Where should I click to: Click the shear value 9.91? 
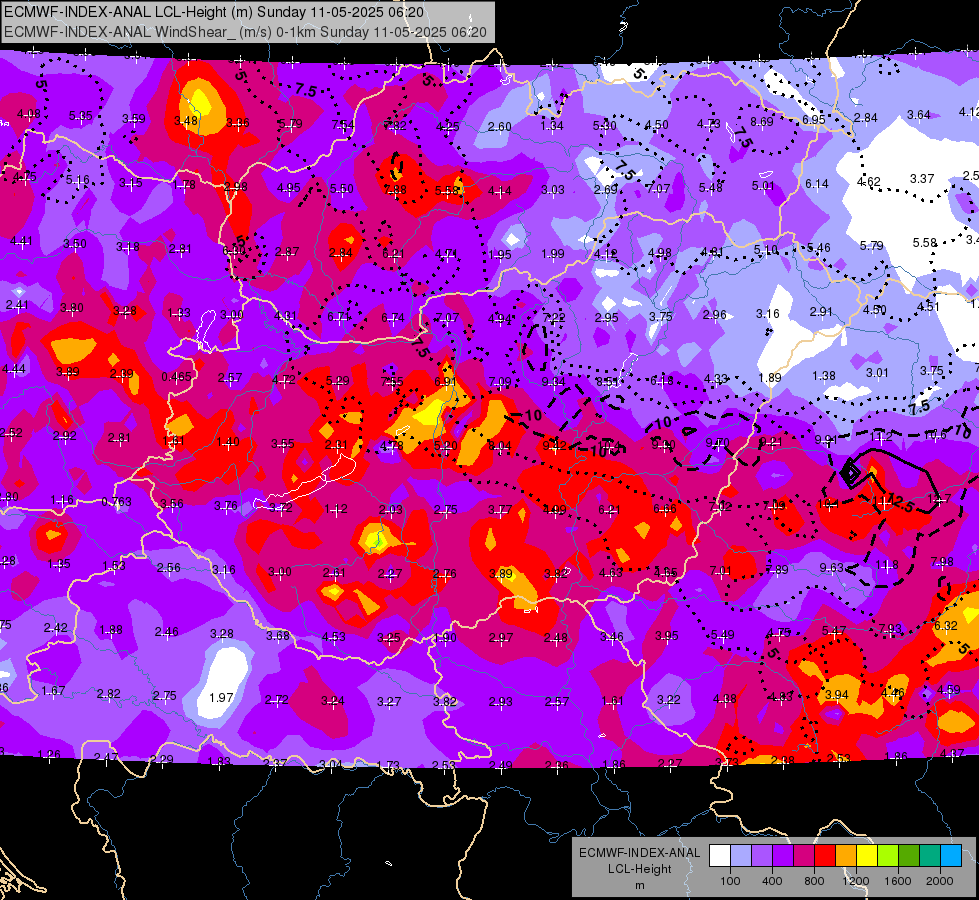pos(826,440)
